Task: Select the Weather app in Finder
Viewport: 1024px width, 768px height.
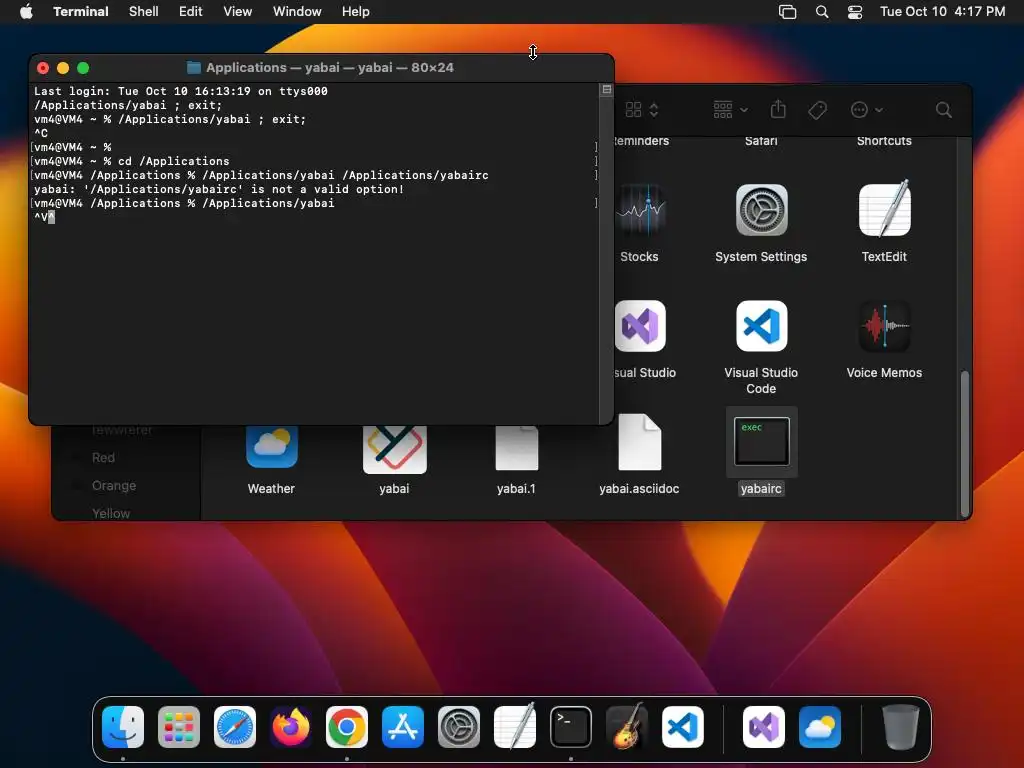Action: [x=272, y=447]
